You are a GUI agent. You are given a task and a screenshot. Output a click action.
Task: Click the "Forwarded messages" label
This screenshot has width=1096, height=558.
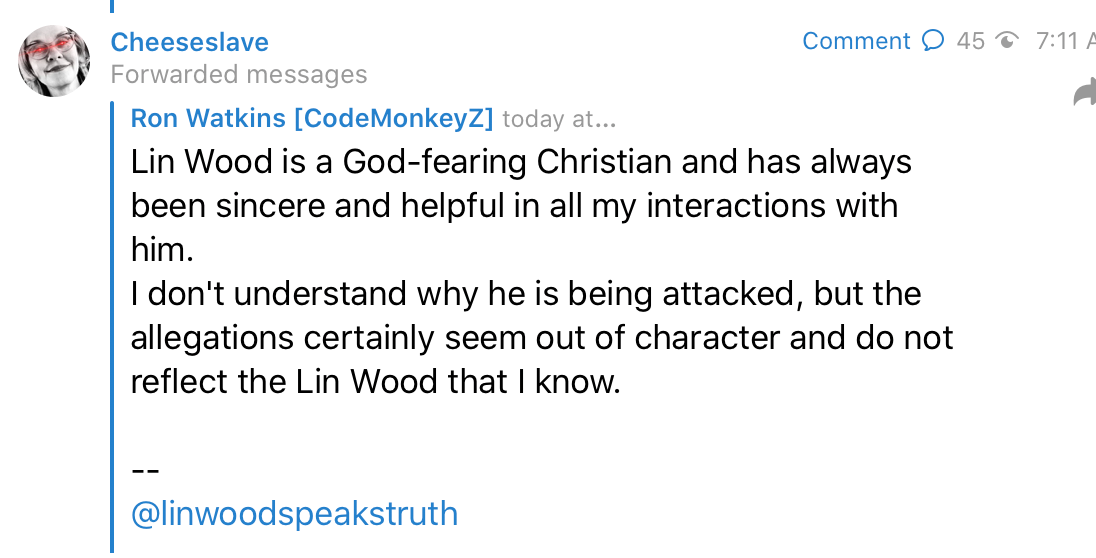coord(239,75)
